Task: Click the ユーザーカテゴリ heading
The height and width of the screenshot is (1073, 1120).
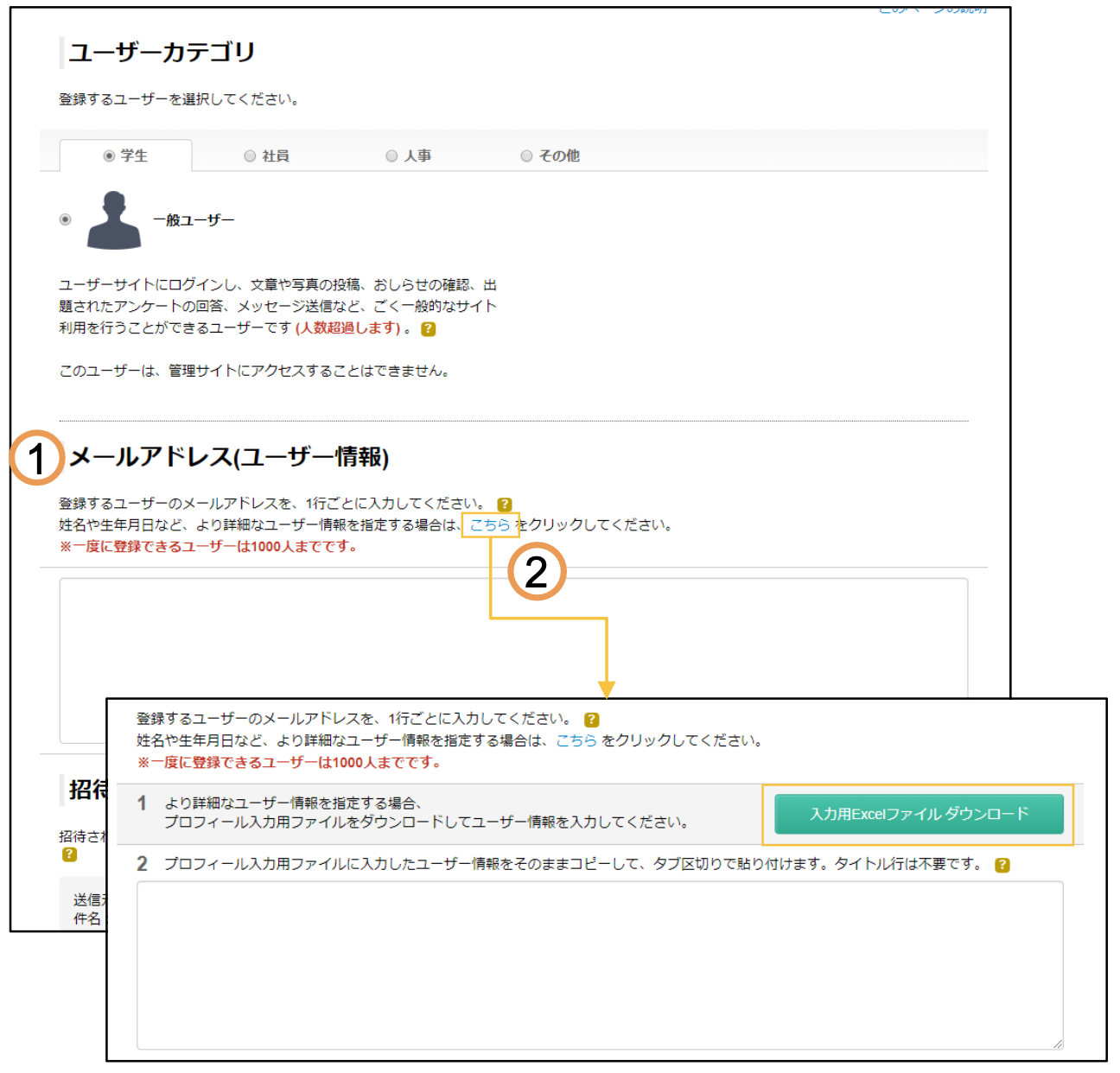Action: pyautogui.click(x=162, y=53)
